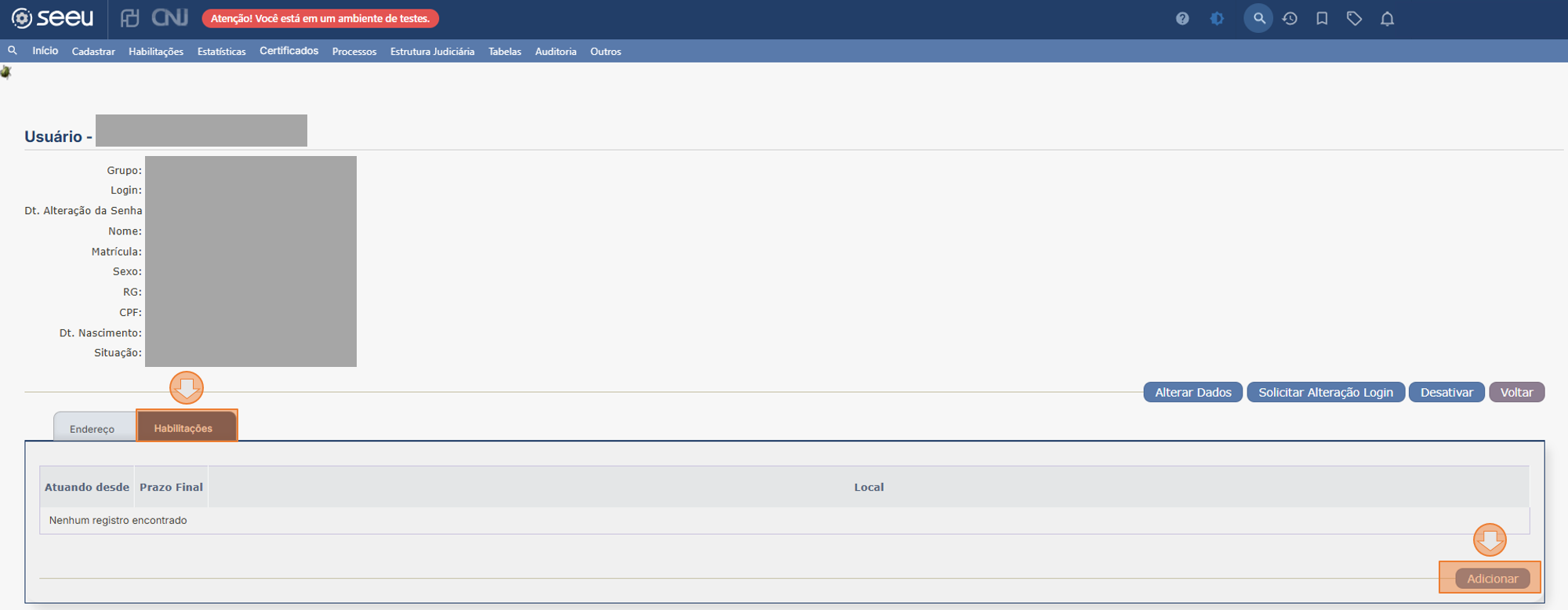The height and width of the screenshot is (610, 1568).
Task: Open the history clock icon
Action: [1290, 18]
